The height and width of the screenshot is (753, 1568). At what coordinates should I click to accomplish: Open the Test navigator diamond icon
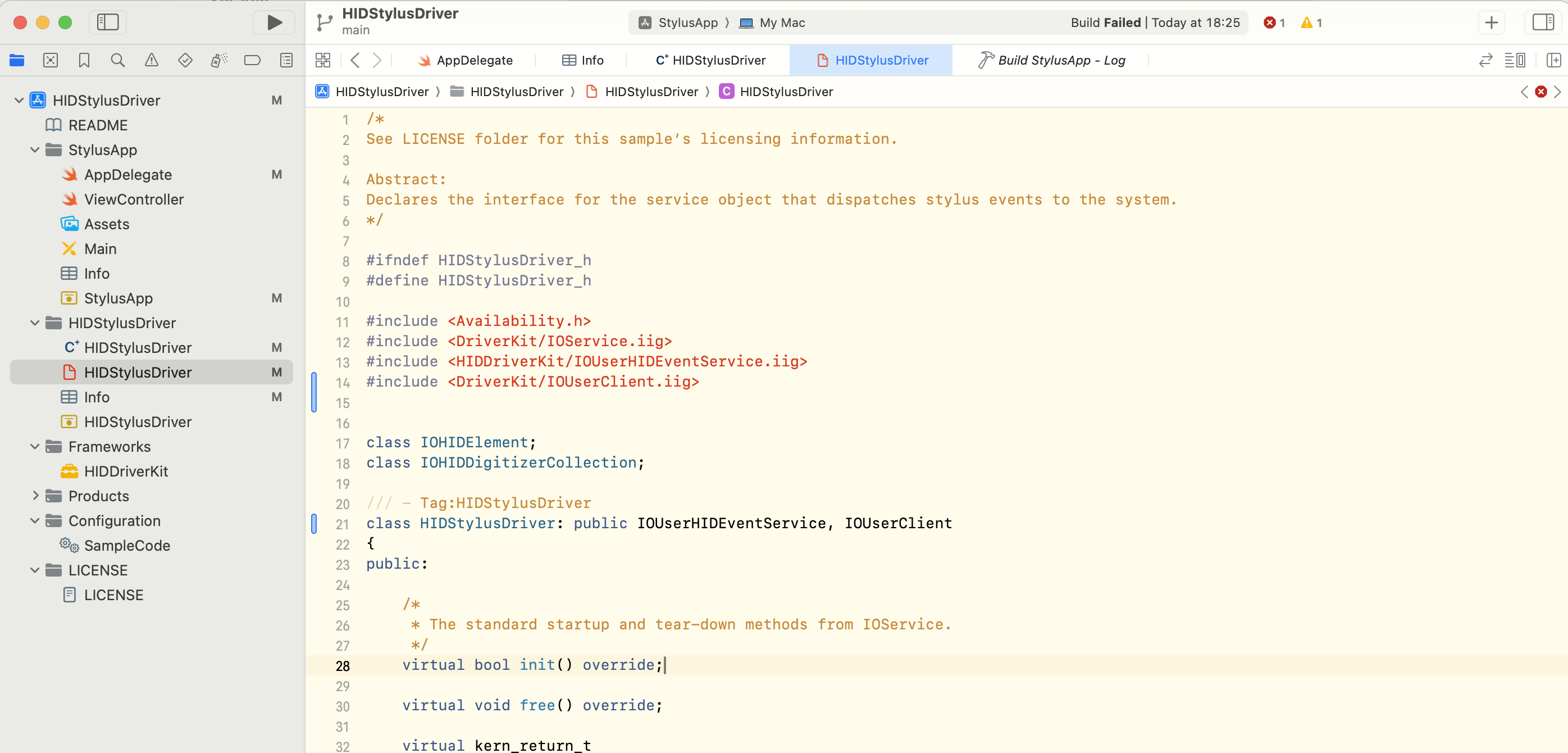click(185, 60)
